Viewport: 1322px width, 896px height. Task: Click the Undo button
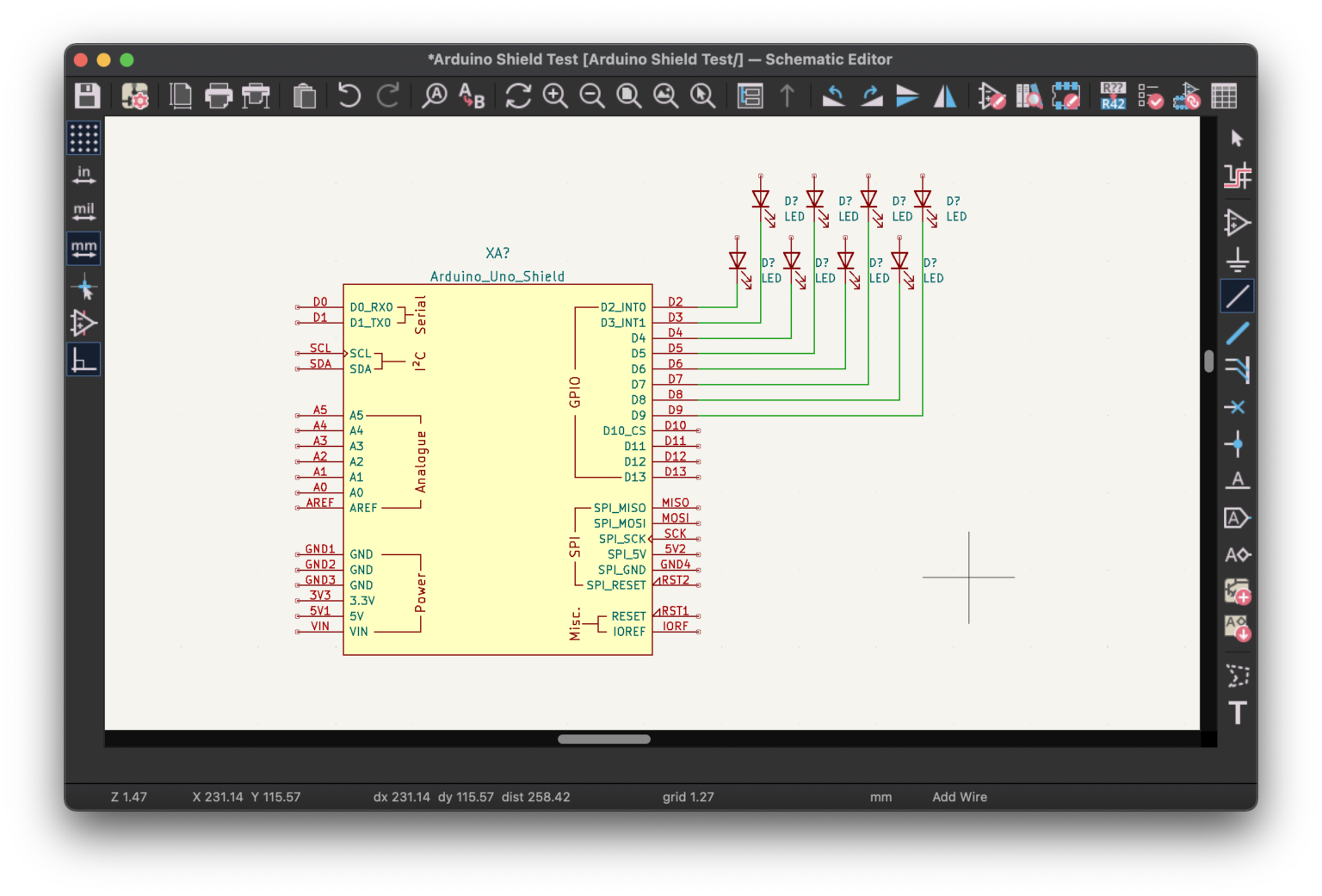[349, 96]
